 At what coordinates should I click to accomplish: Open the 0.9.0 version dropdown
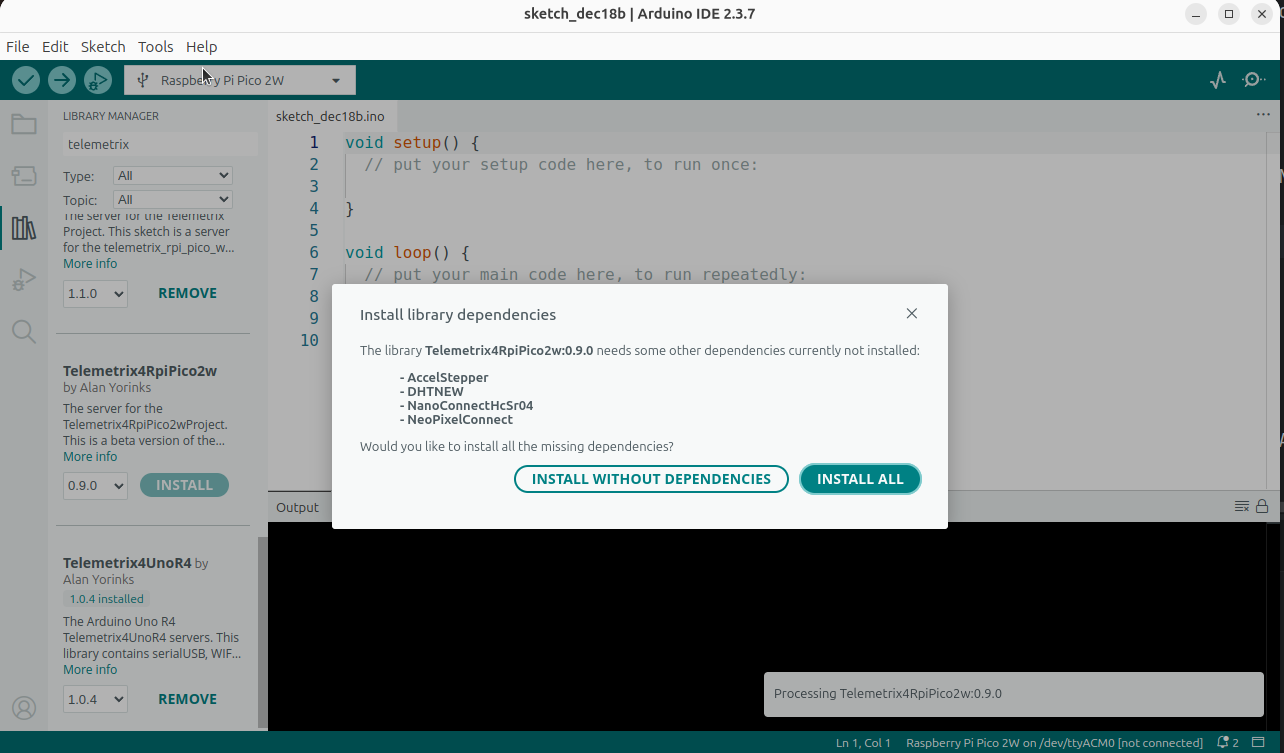tap(95, 486)
